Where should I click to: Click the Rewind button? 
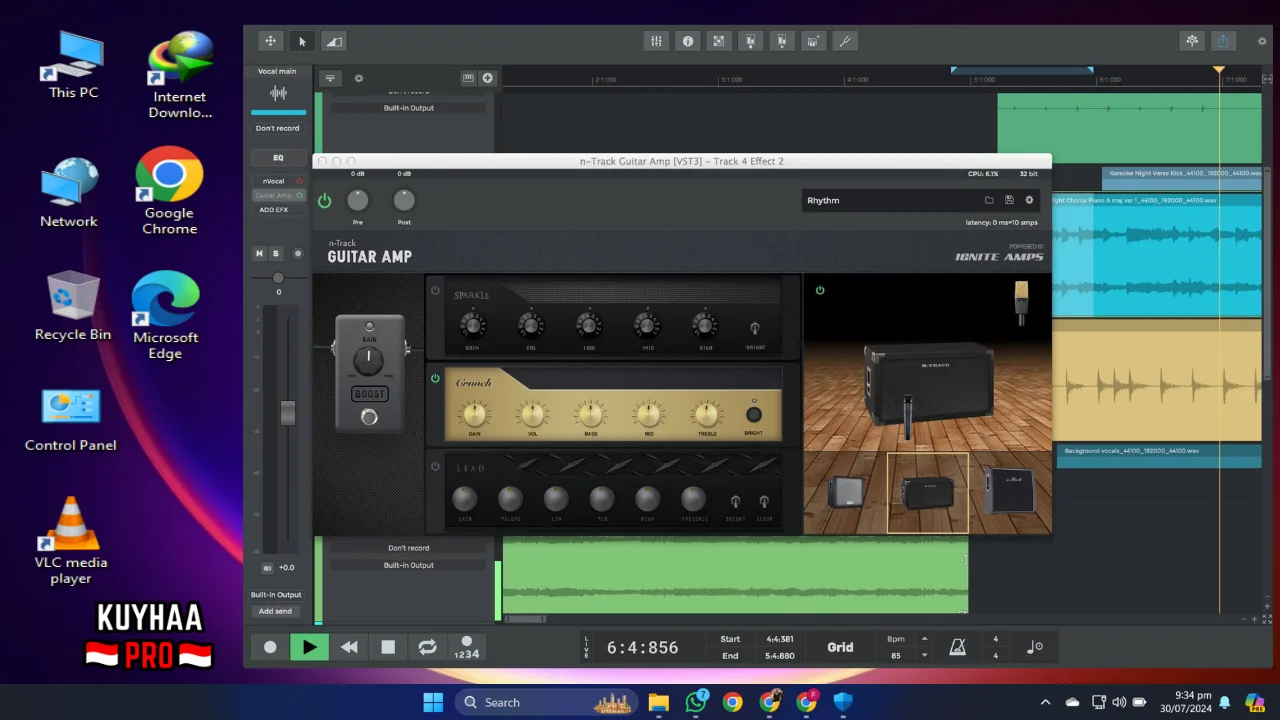[349, 647]
